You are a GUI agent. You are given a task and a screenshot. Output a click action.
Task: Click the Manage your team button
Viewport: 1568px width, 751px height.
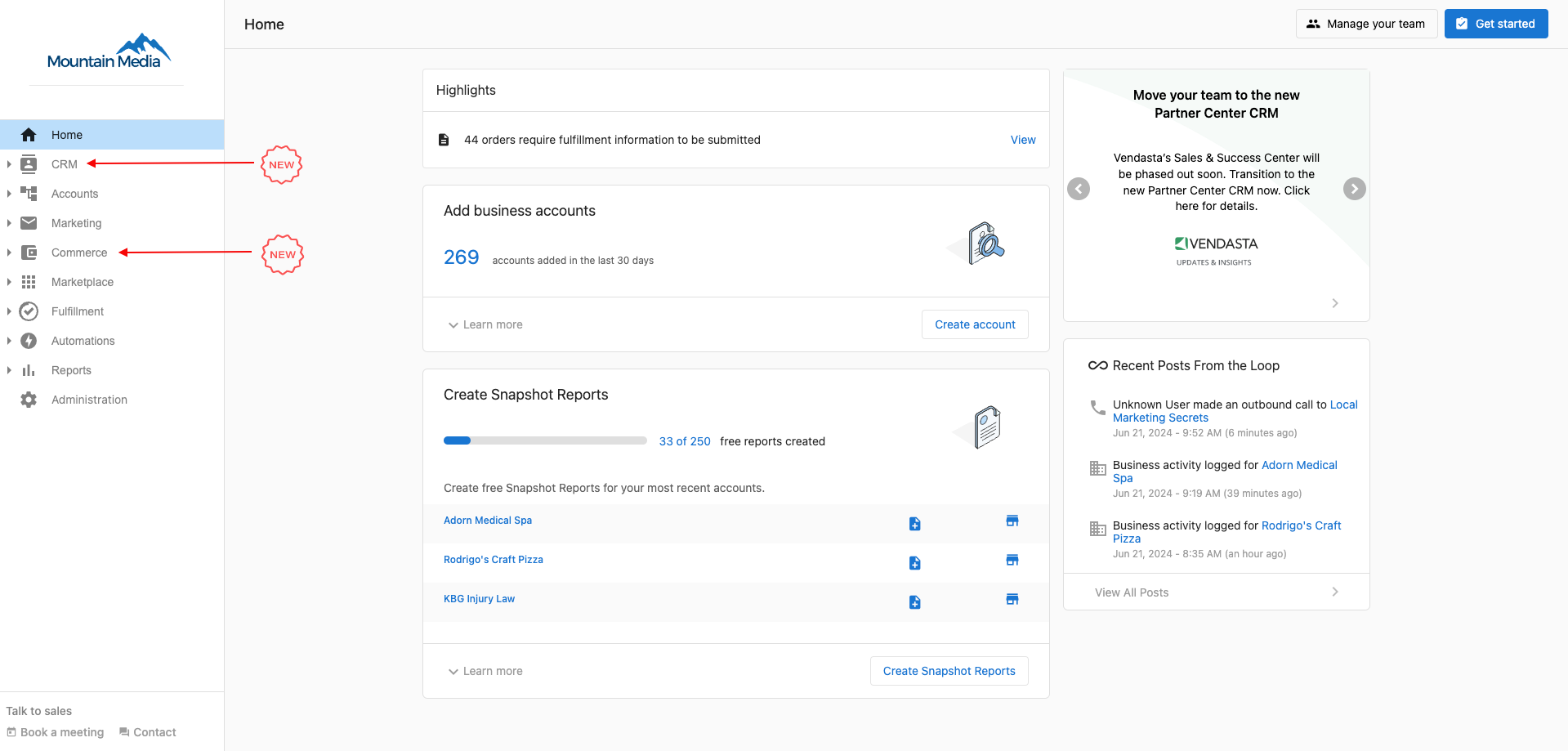(x=1366, y=24)
